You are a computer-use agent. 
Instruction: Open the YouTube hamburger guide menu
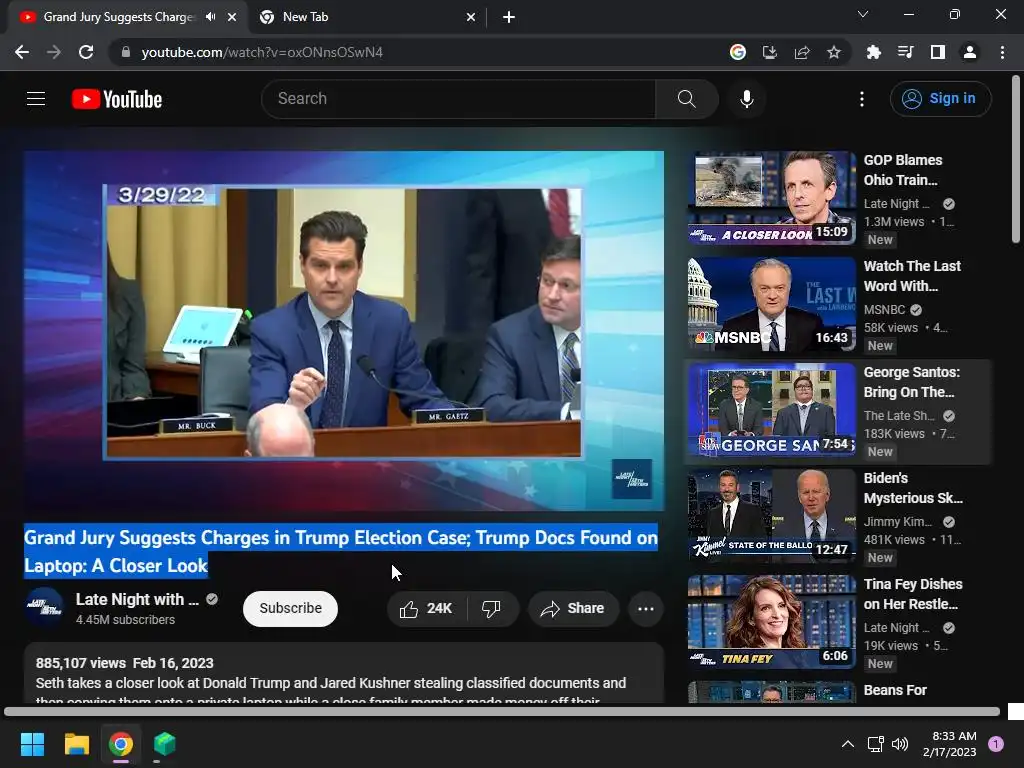36,99
